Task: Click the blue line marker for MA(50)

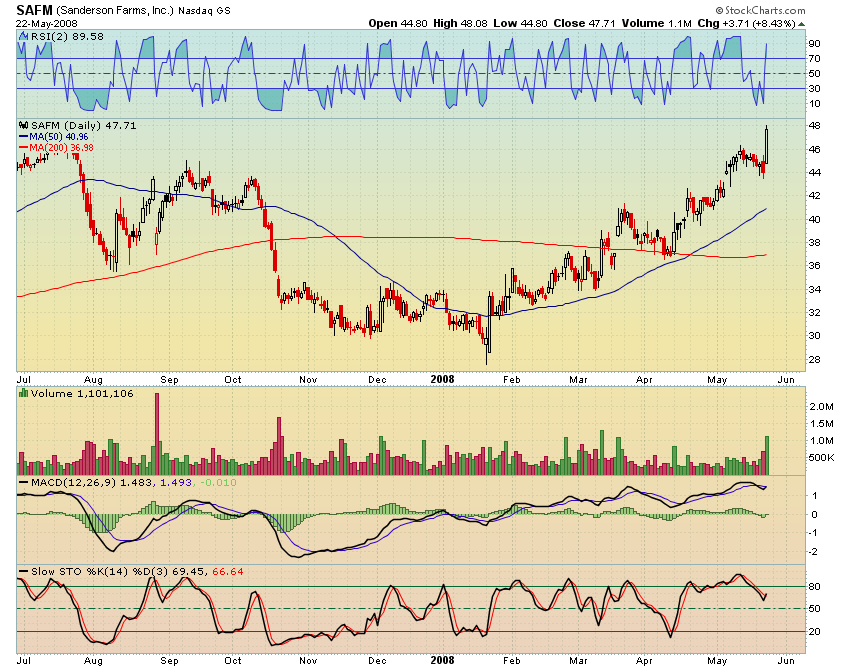Action: pyautogui.click(x=23, y=137)
